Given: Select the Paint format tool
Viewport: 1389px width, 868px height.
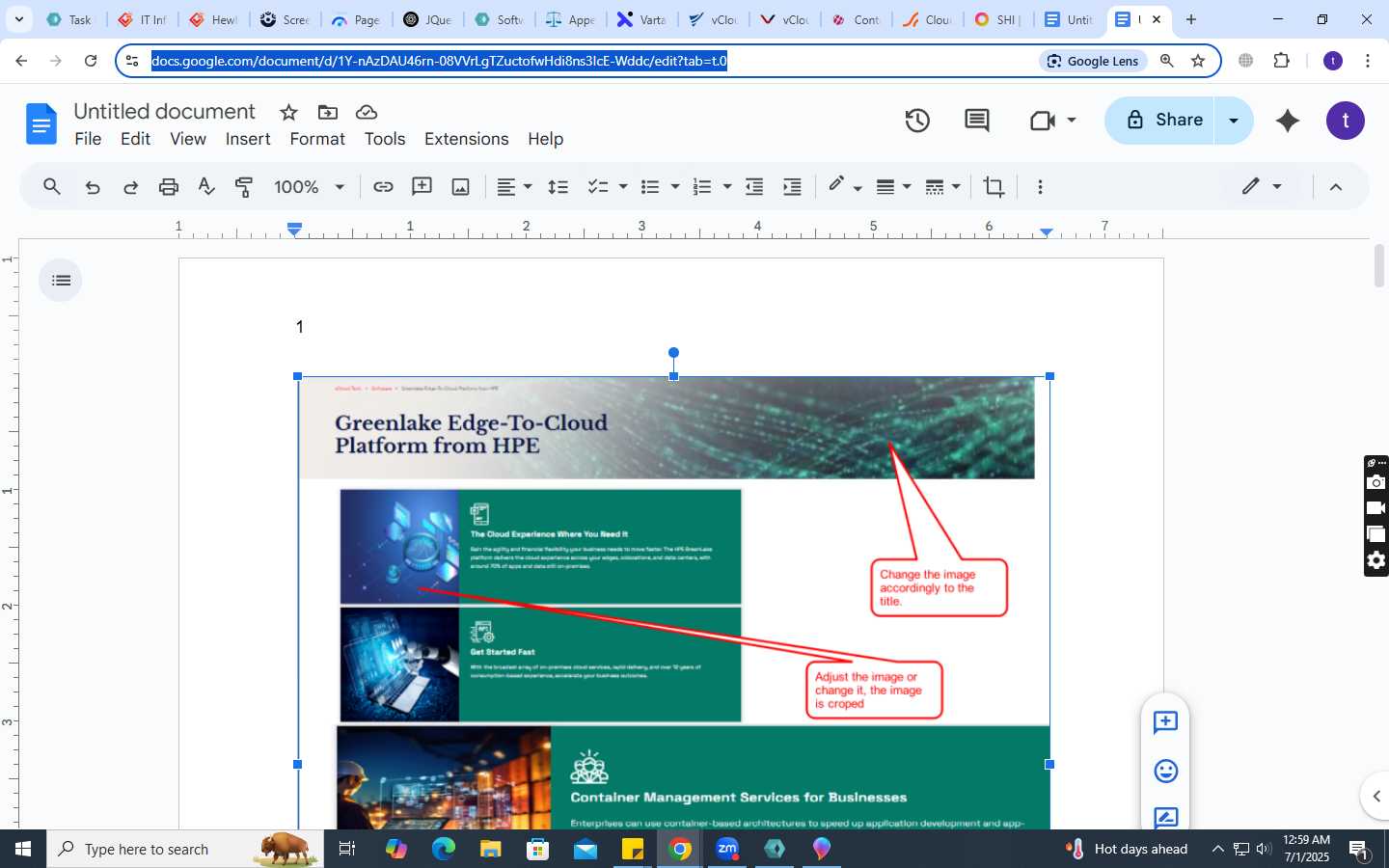Looking at the screenshot, I should click(x=244, y=187).
